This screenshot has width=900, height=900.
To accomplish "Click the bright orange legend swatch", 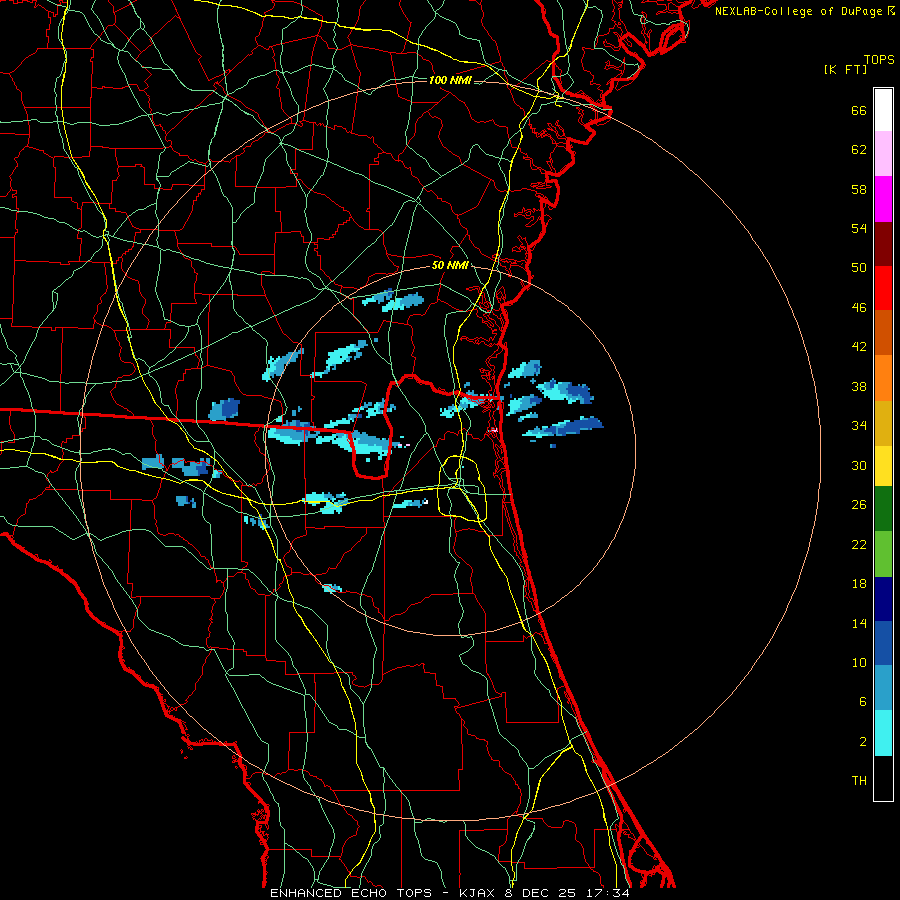I will 883,378.
